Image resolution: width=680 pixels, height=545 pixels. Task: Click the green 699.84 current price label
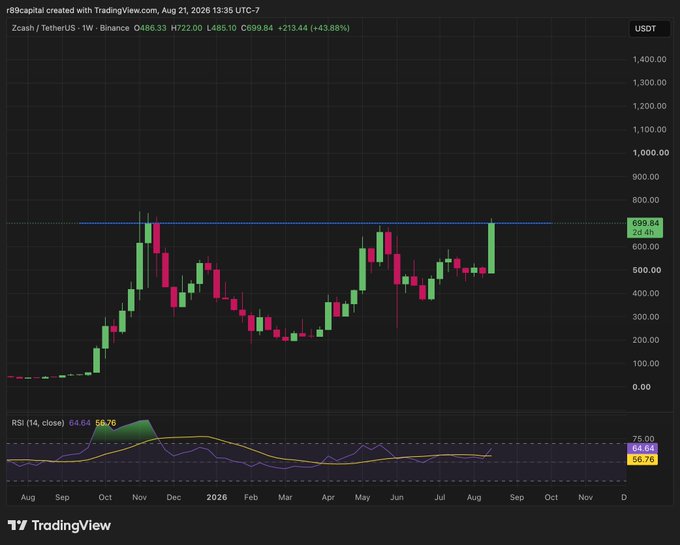tap(645, 223)
